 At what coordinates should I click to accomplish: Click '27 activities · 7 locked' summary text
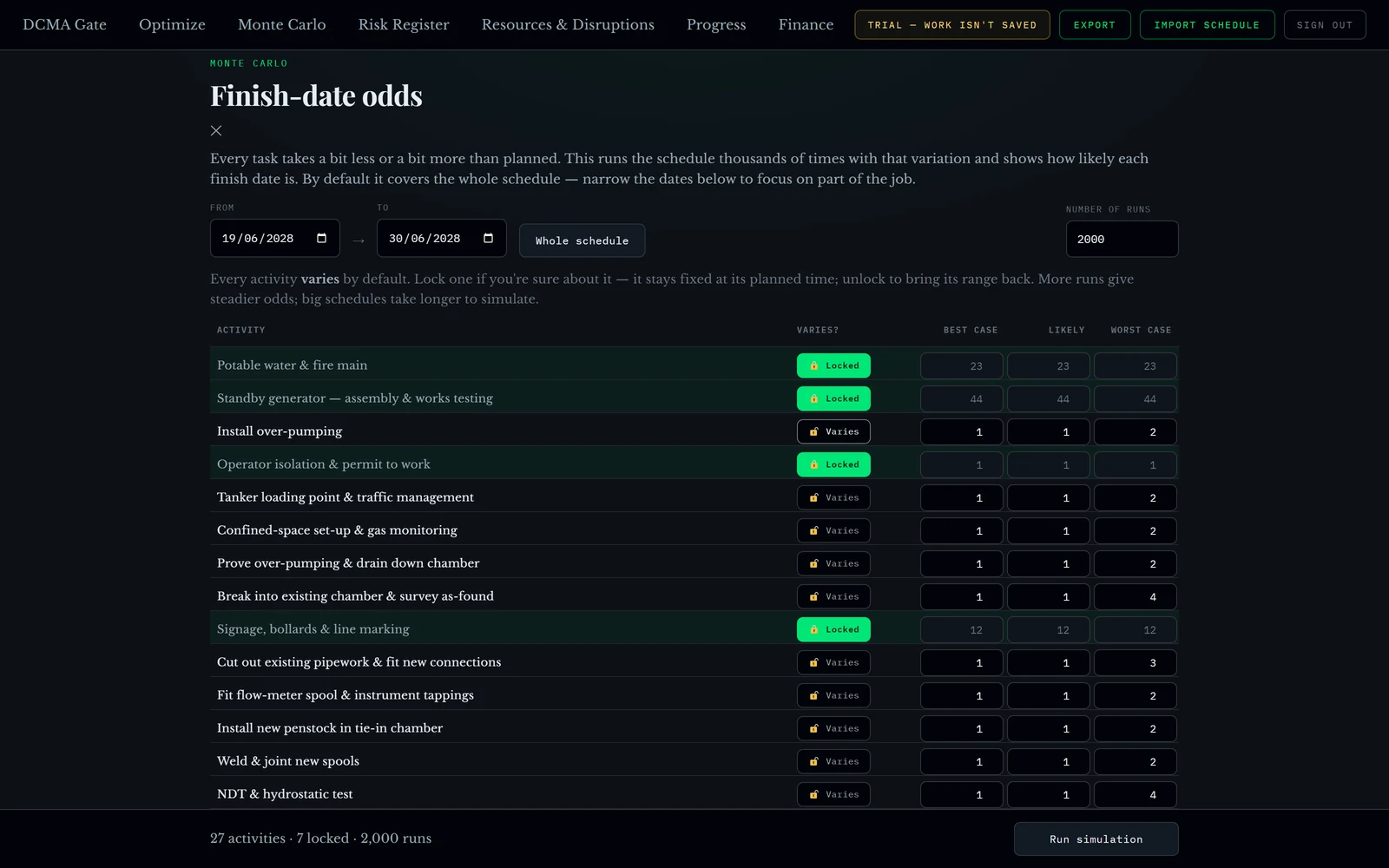(280, 838)
